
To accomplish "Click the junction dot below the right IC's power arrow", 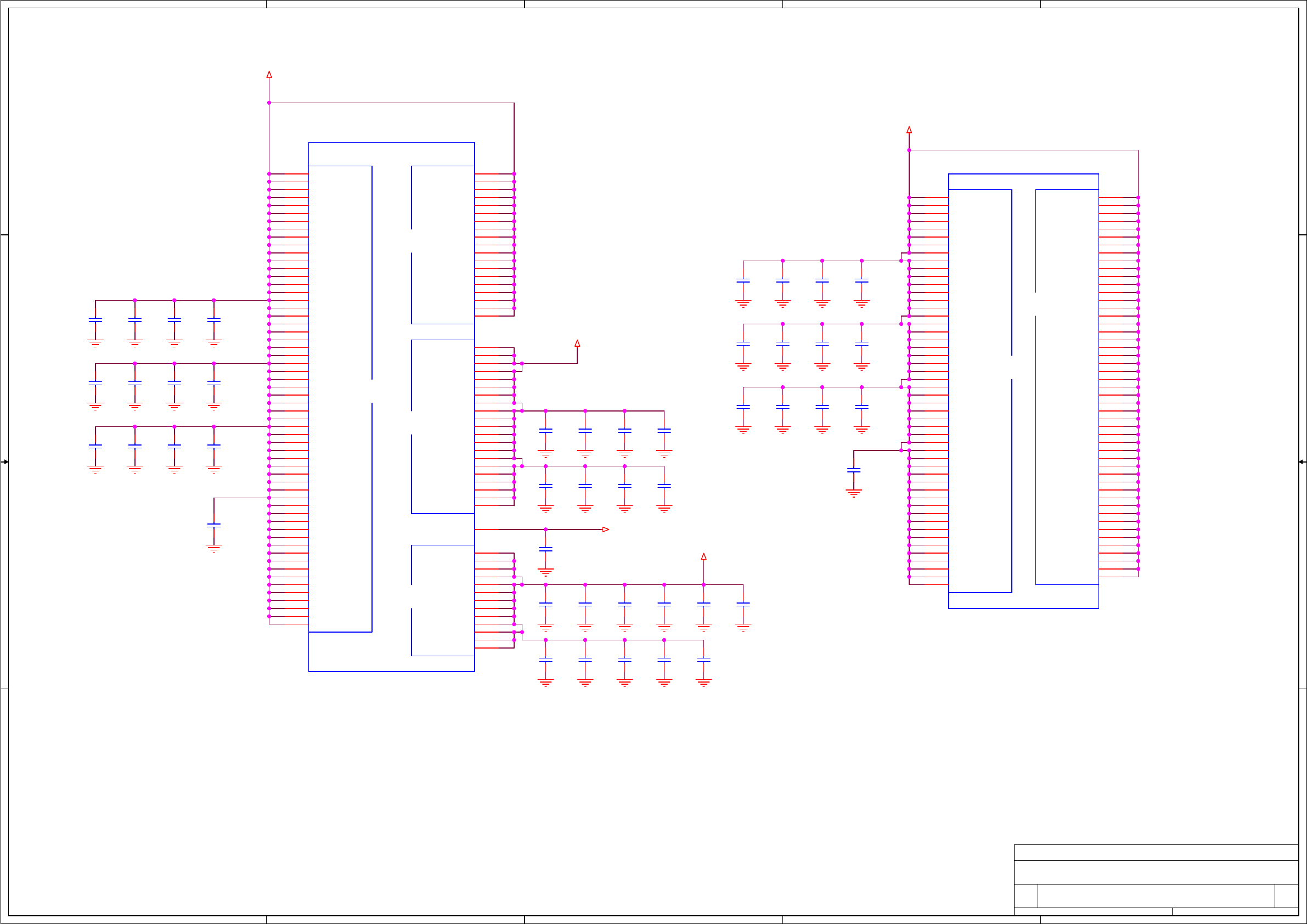I will click(909, 150).
